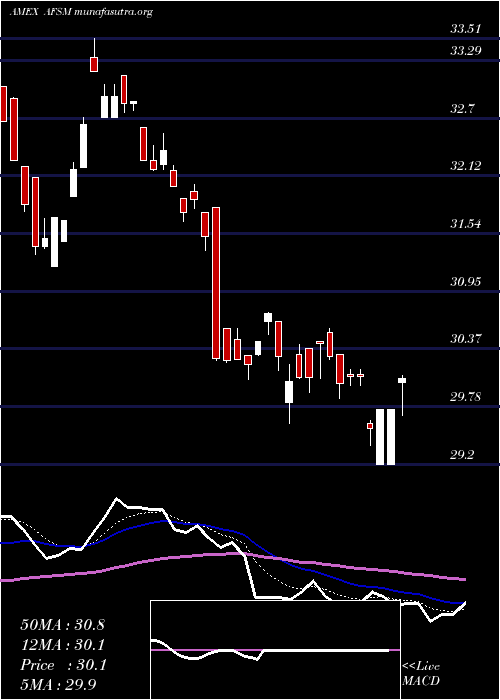500x700 pixels.
Task: Click the 29.78 price level label
Action: (465, 397)
